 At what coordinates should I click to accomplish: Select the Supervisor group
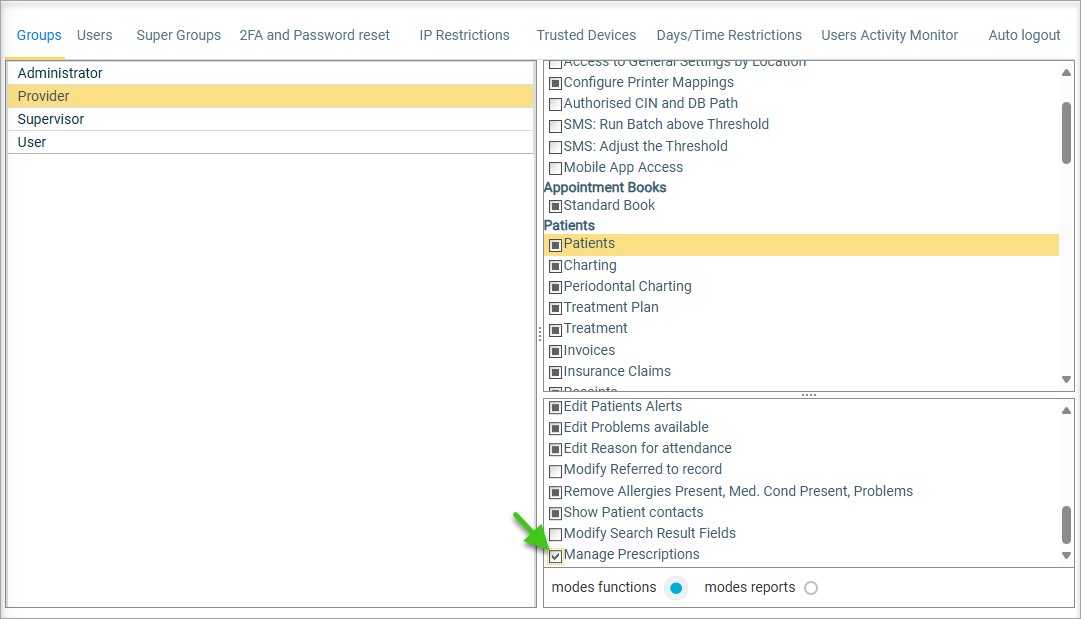[270, 119]
